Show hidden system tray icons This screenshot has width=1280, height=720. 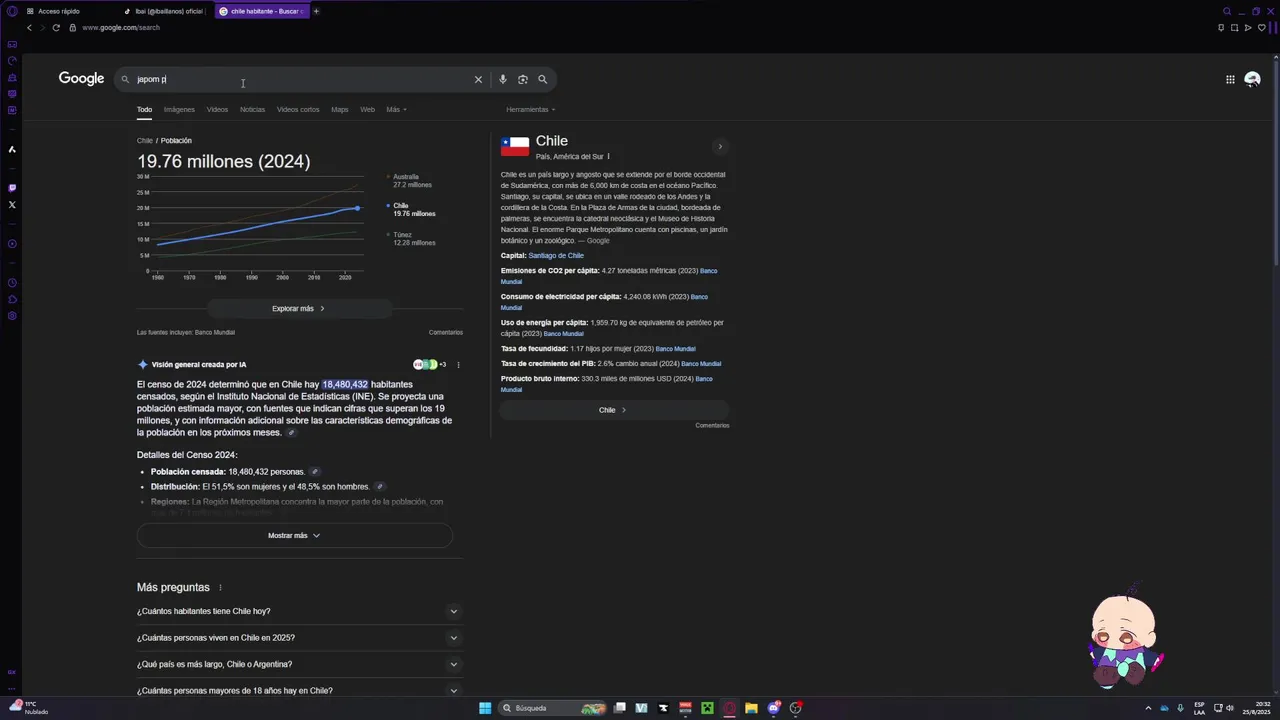click(1148, 708)
